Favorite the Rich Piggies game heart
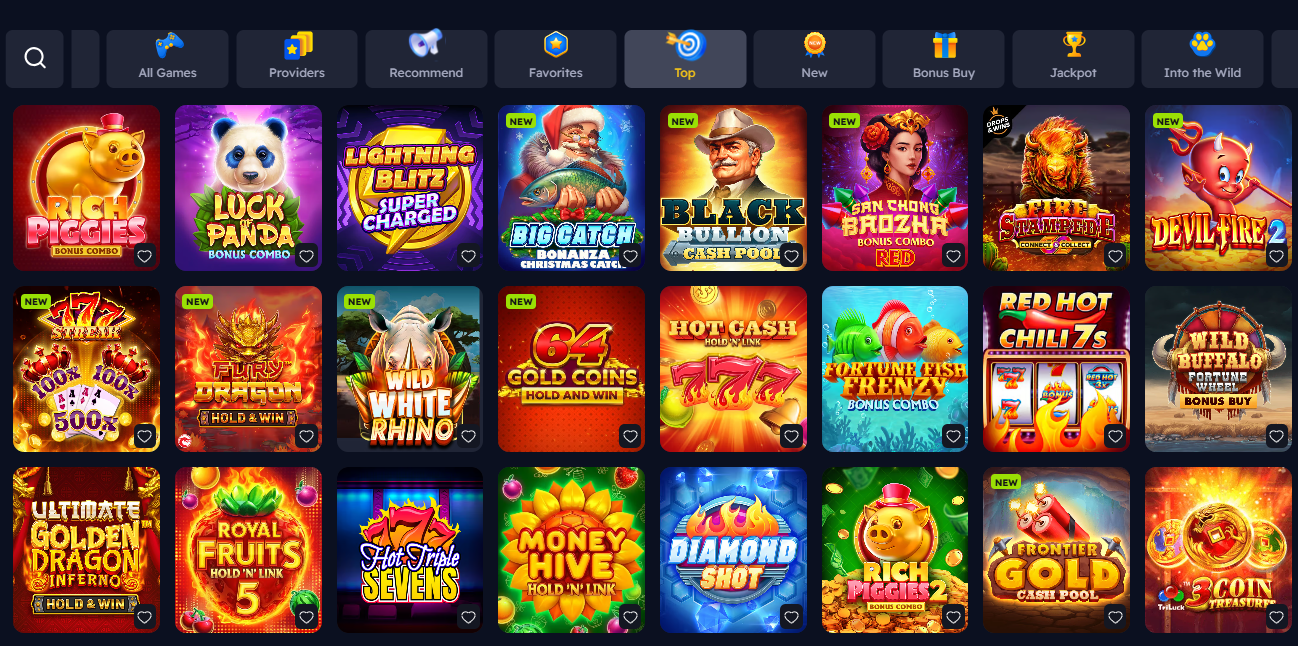Image resolution: width=1298 pixels, height=646 pixels. point(144,256)
